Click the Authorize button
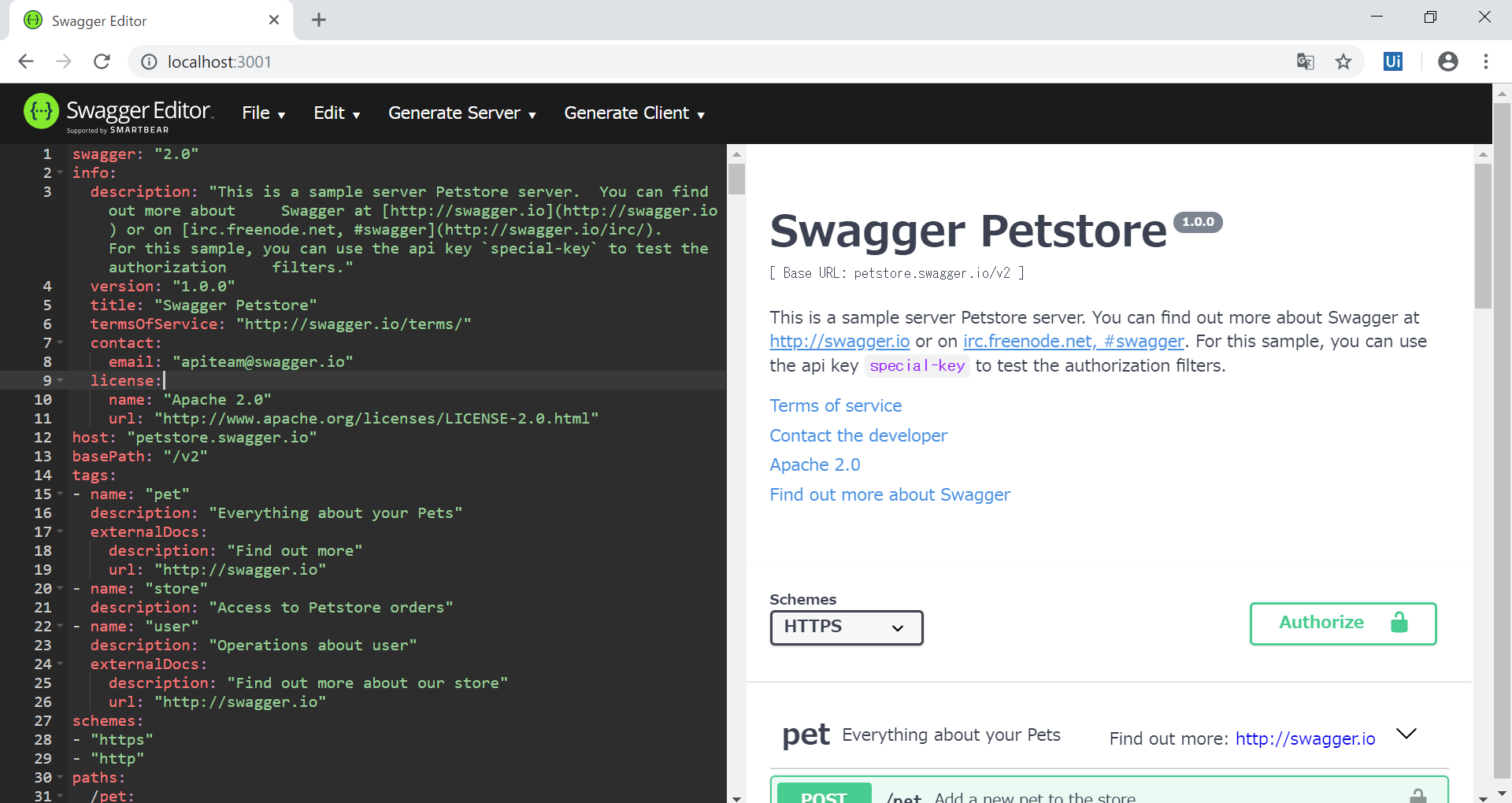This screenshot has width=1512, height=803. click(x=1321, y=623)
